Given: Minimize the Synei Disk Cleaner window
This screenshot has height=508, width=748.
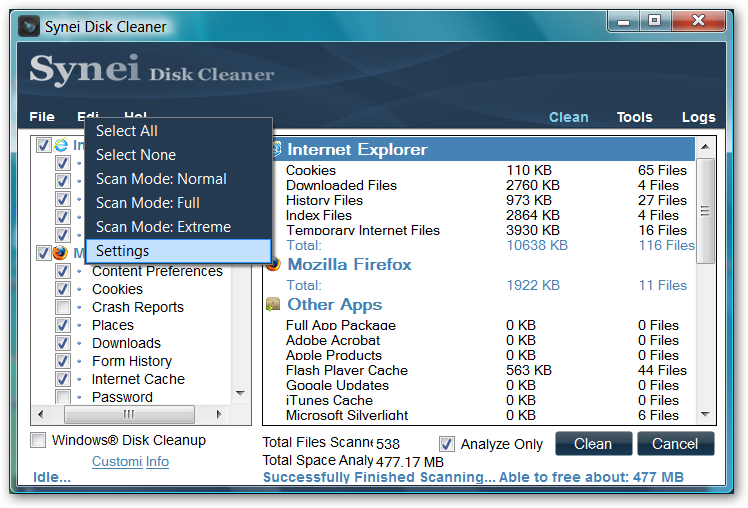Looking at the screenshot, I should [623, 21].
